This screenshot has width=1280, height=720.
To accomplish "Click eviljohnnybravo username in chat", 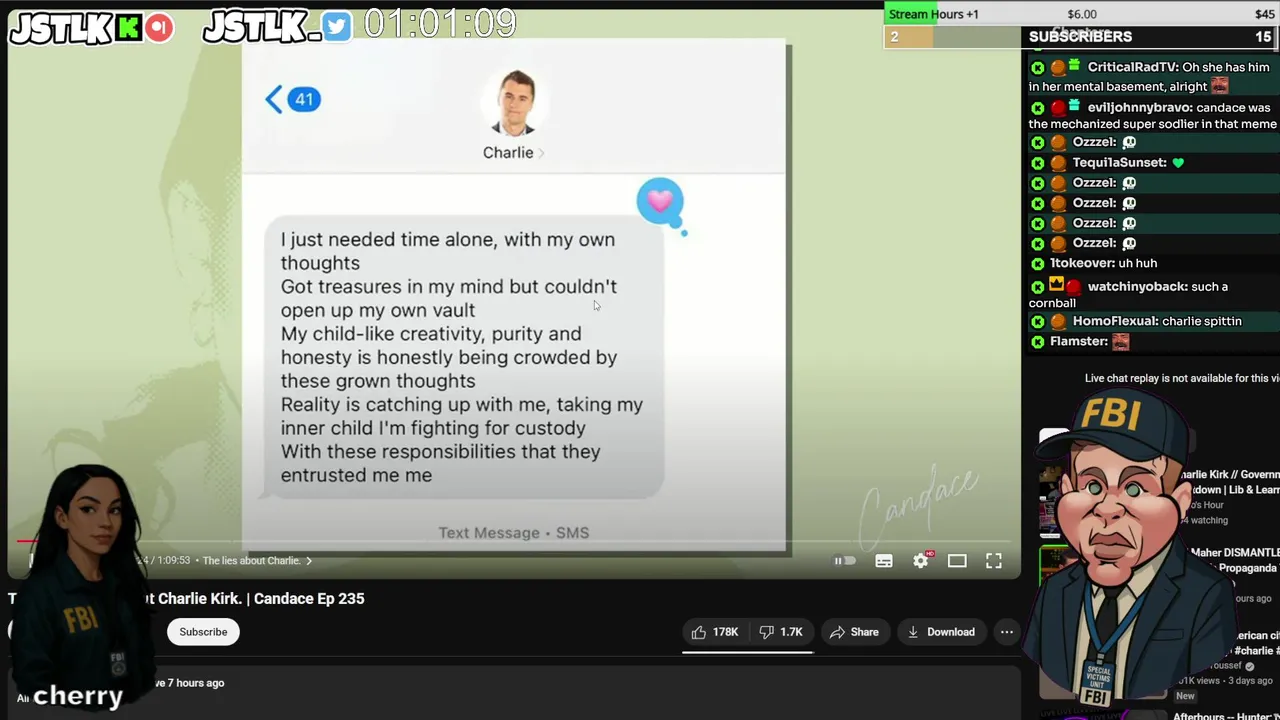I will pyautogui.click(x=1139, y=107).
